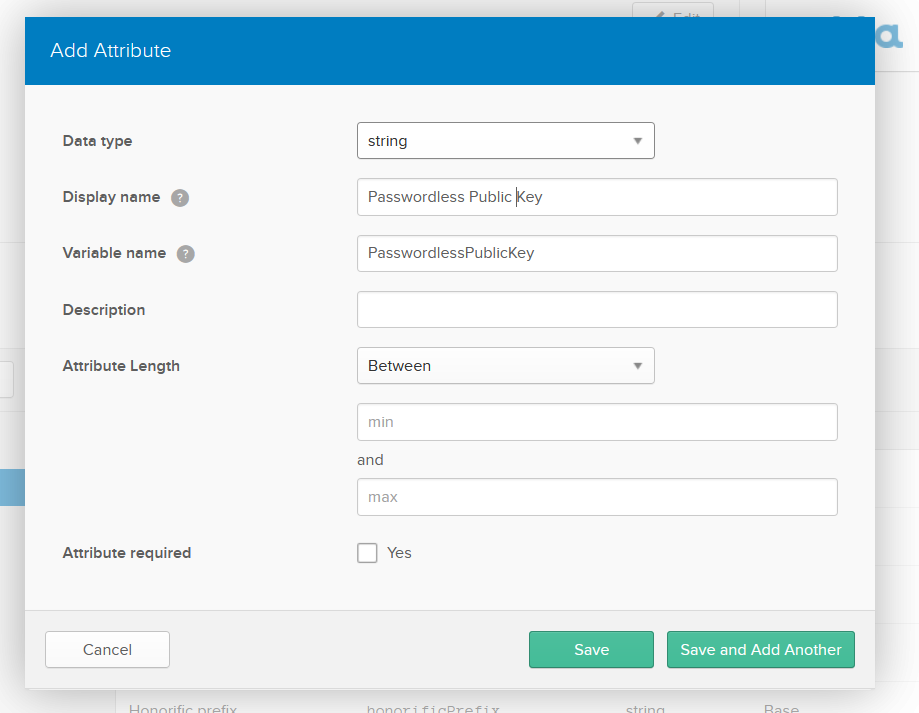Screen dimensions: 919x713
Task: Click the help icon beside Variable name
Action: 186,254
